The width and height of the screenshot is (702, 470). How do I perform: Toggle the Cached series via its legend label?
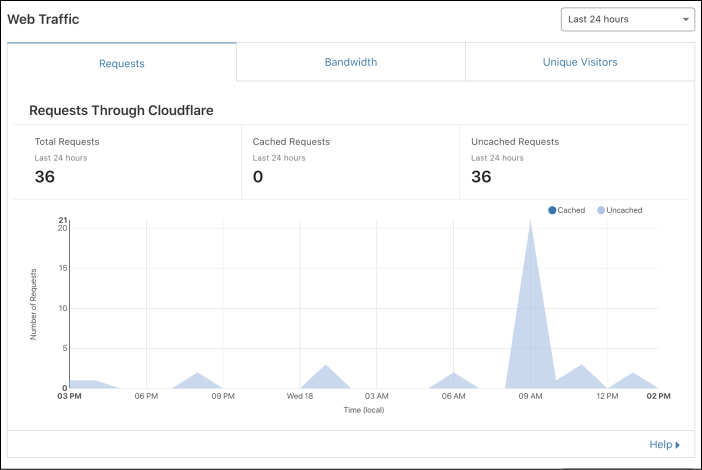pyautogui.click(x=571, y=210)
